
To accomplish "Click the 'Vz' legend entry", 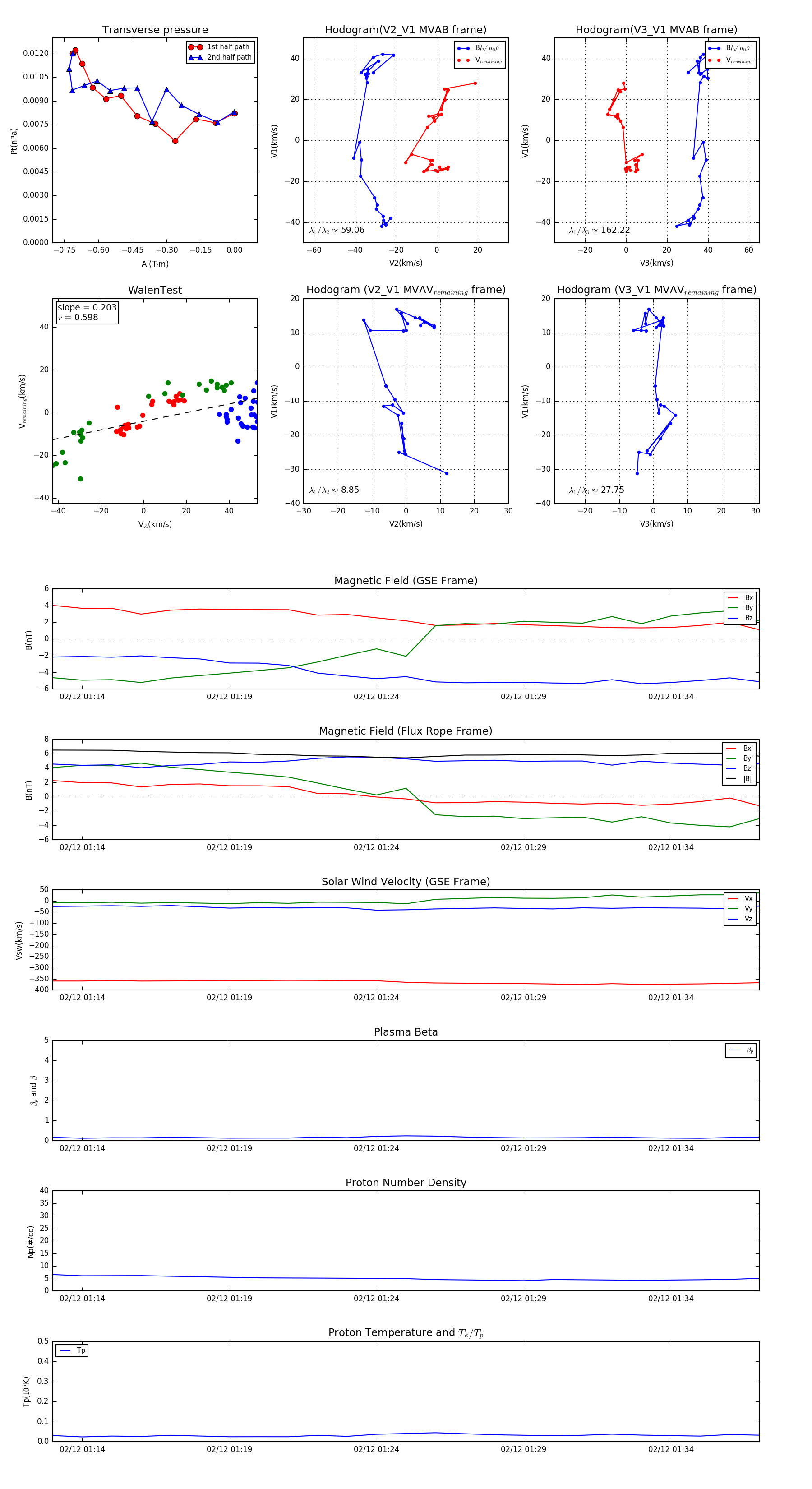I will point(741,919).
